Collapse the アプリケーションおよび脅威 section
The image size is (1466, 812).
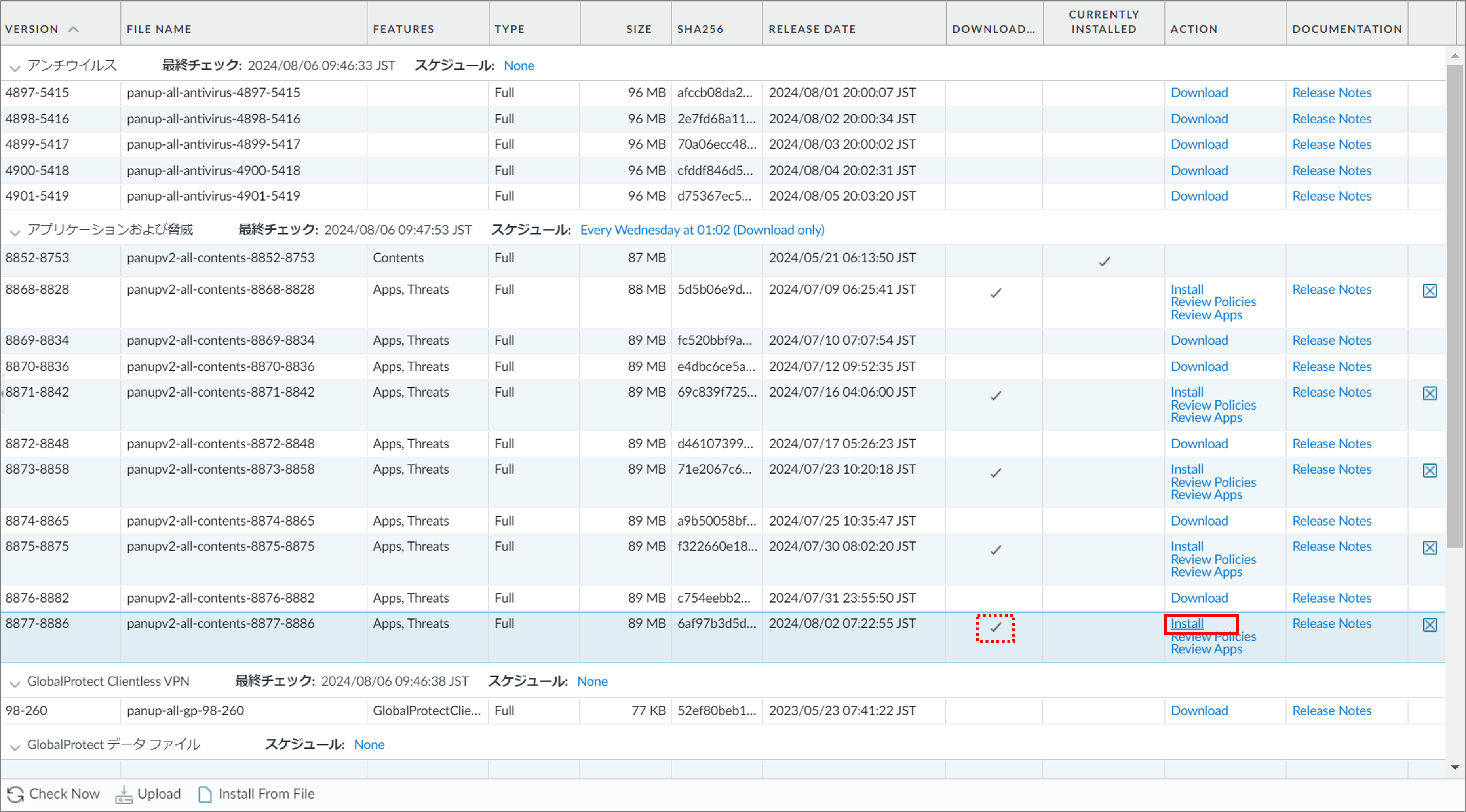coord(15,232)
